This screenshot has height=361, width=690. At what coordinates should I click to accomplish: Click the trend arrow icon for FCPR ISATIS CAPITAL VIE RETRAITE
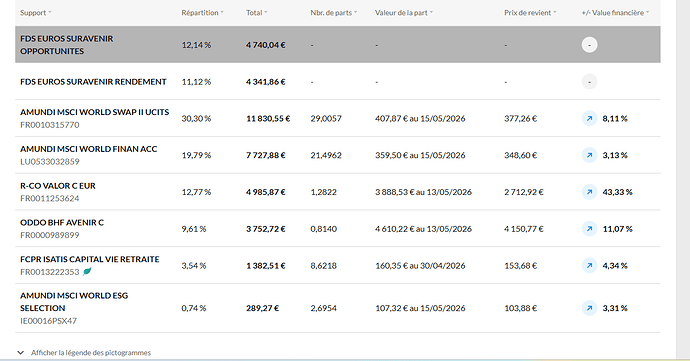589,265
